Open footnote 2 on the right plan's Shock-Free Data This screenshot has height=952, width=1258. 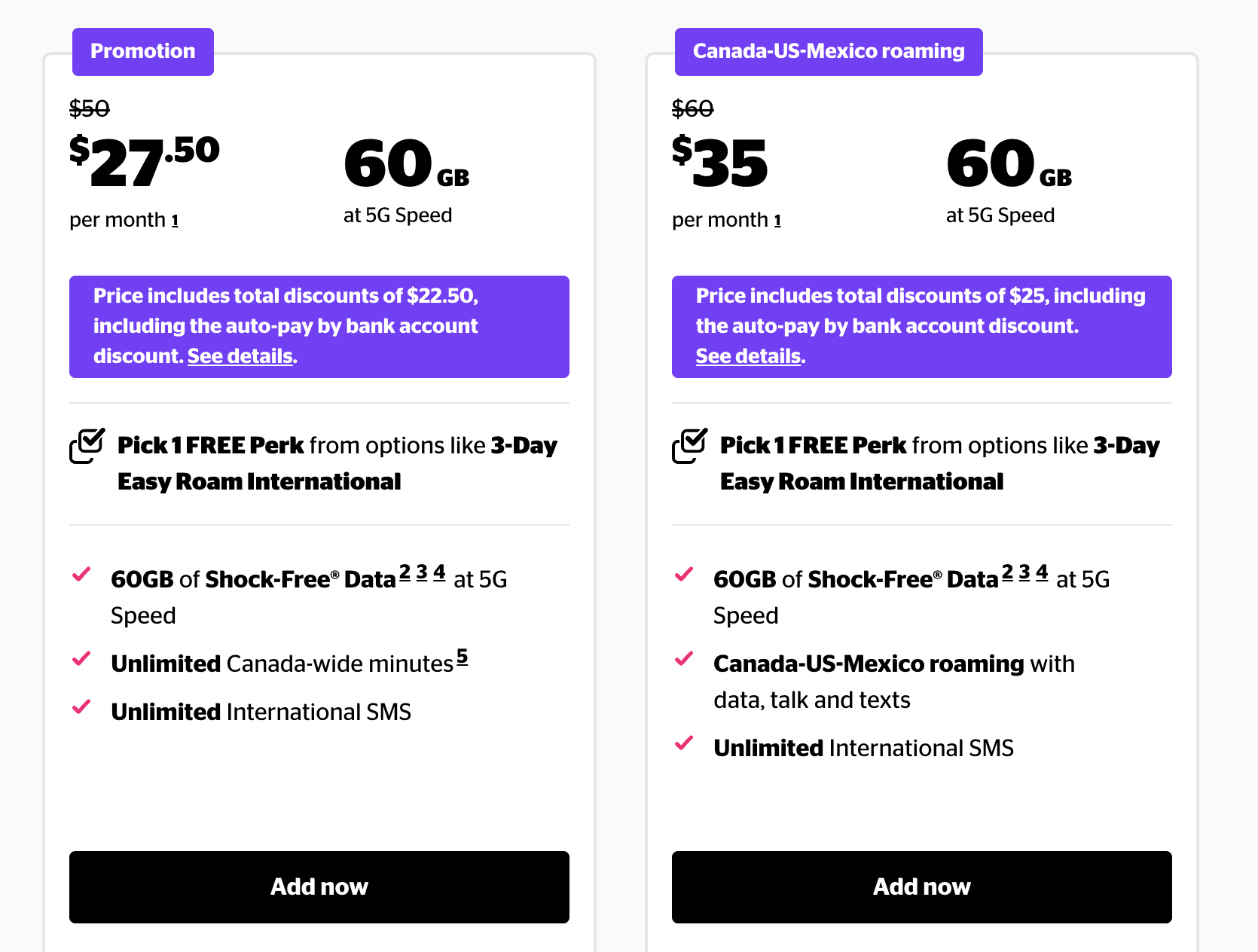pyautogui.click(x=1007, y=572)
